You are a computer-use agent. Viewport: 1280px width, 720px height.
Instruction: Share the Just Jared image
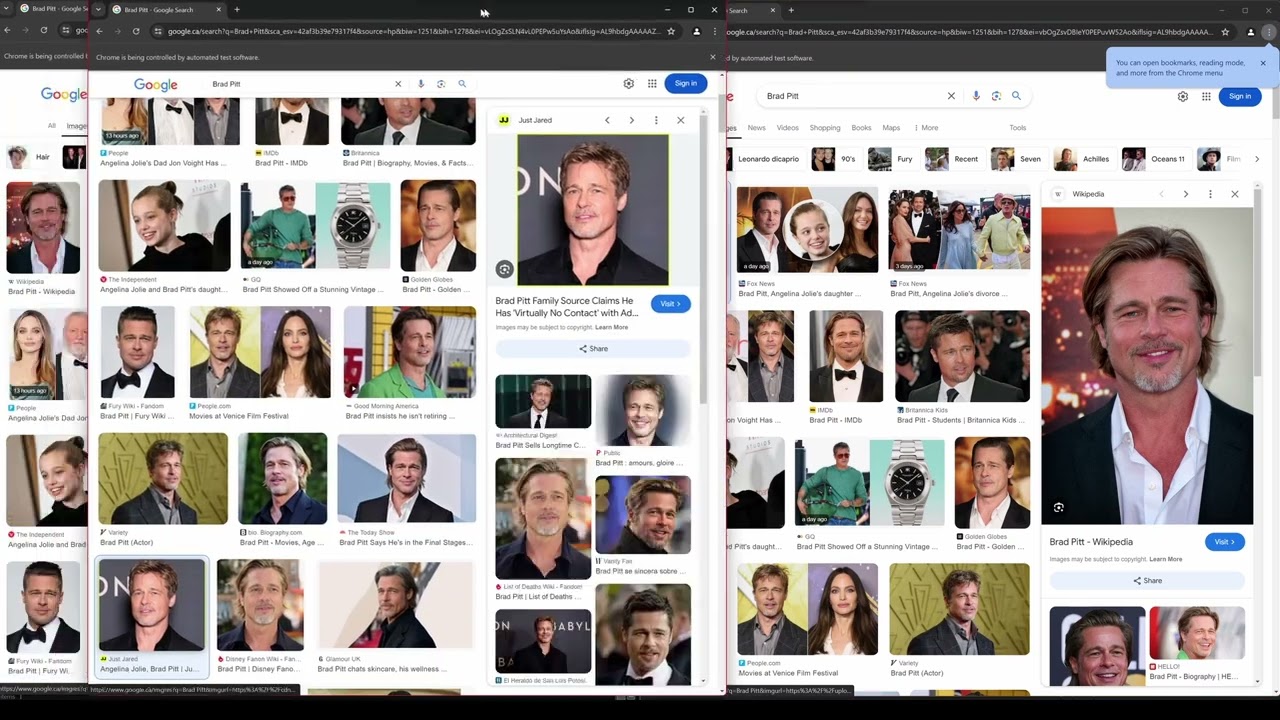[x=593, y=349]
